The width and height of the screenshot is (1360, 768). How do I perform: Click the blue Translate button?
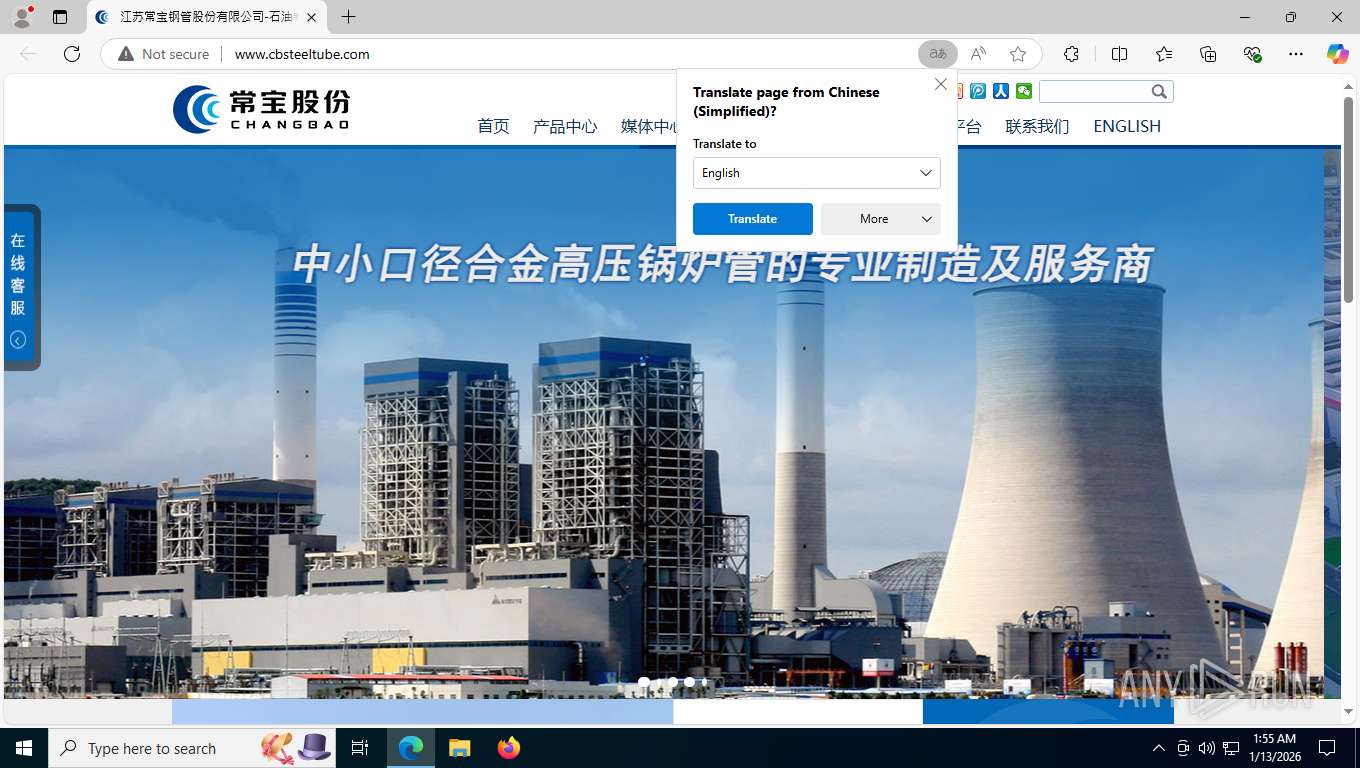click(753, 219)
